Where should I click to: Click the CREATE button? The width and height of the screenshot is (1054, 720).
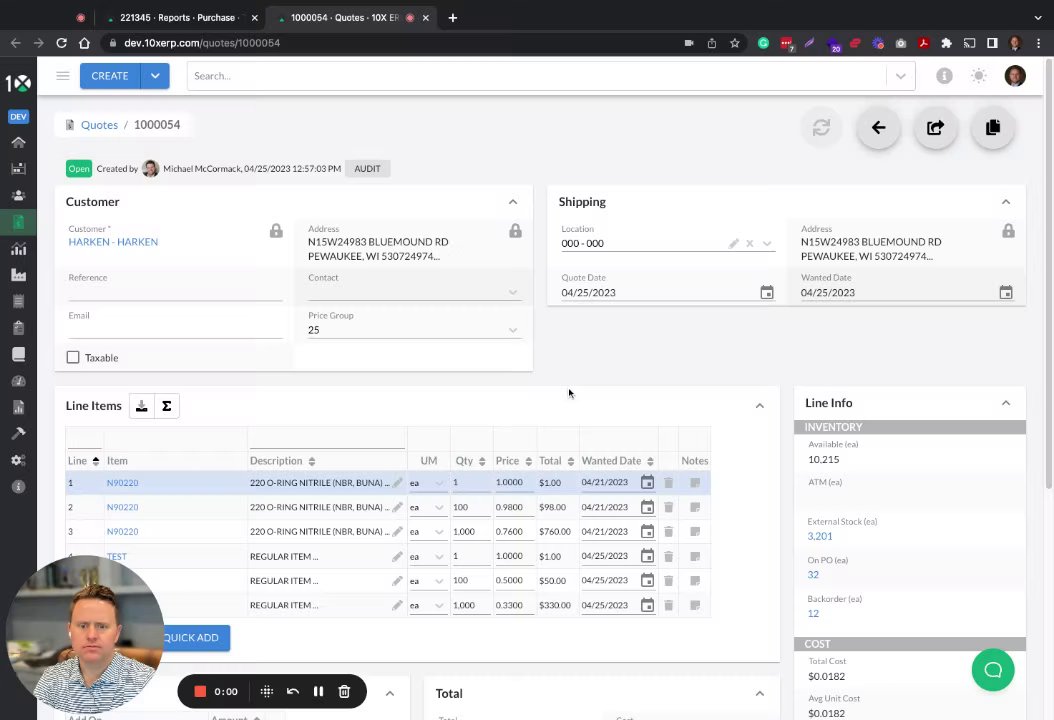[x=110, y=76]
